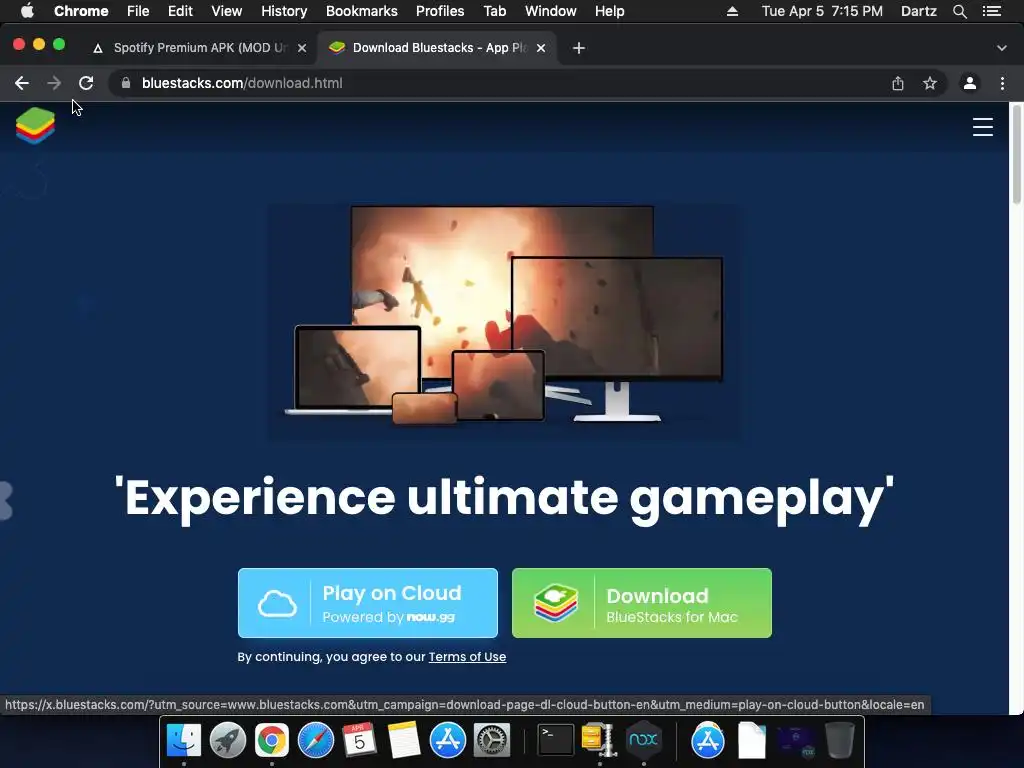Open Nox player from the Dock
The width and height of the screenshot is (1024, 768).
point(643,740)
